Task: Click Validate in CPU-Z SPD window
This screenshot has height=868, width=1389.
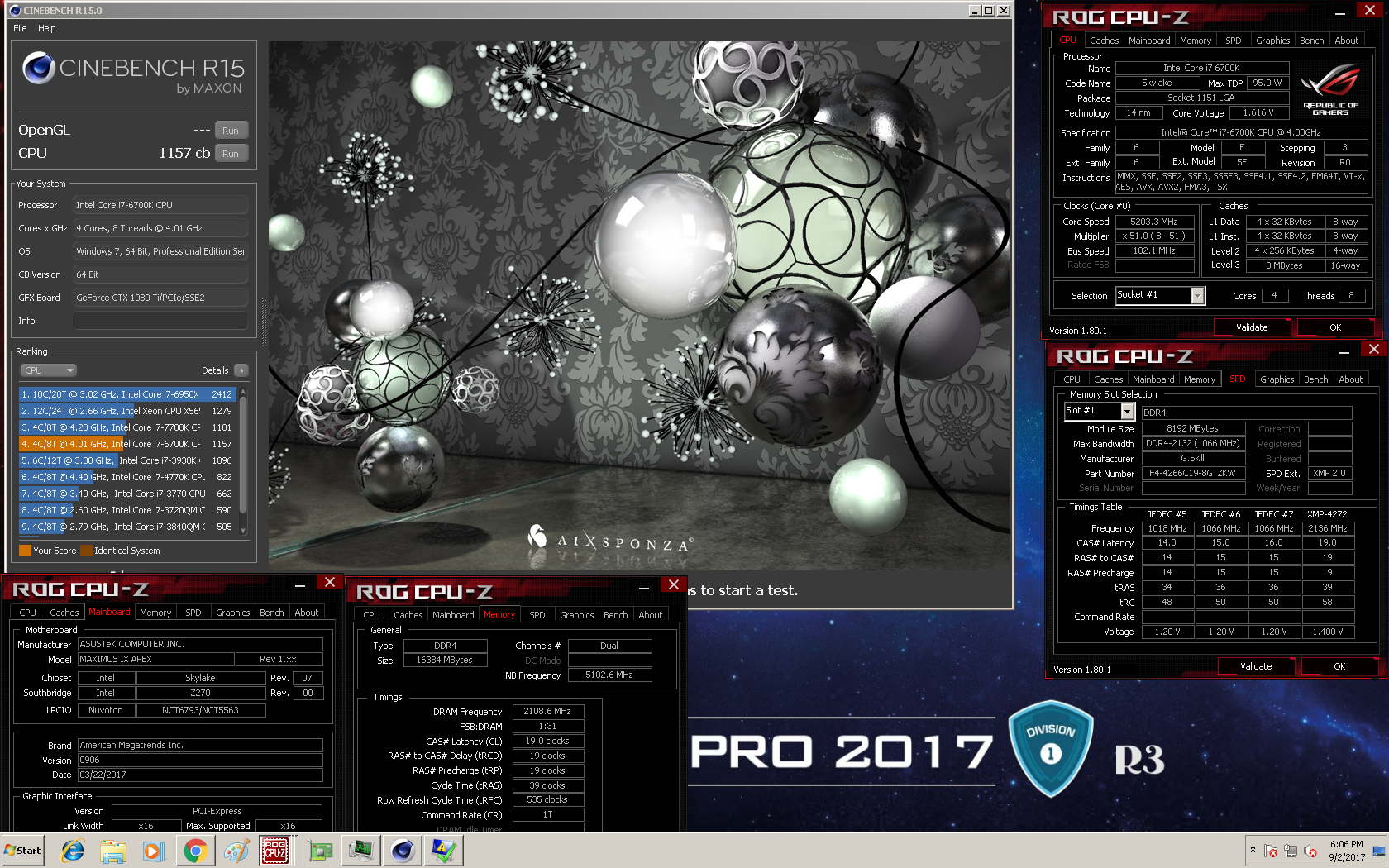Action: point(1256,666)
